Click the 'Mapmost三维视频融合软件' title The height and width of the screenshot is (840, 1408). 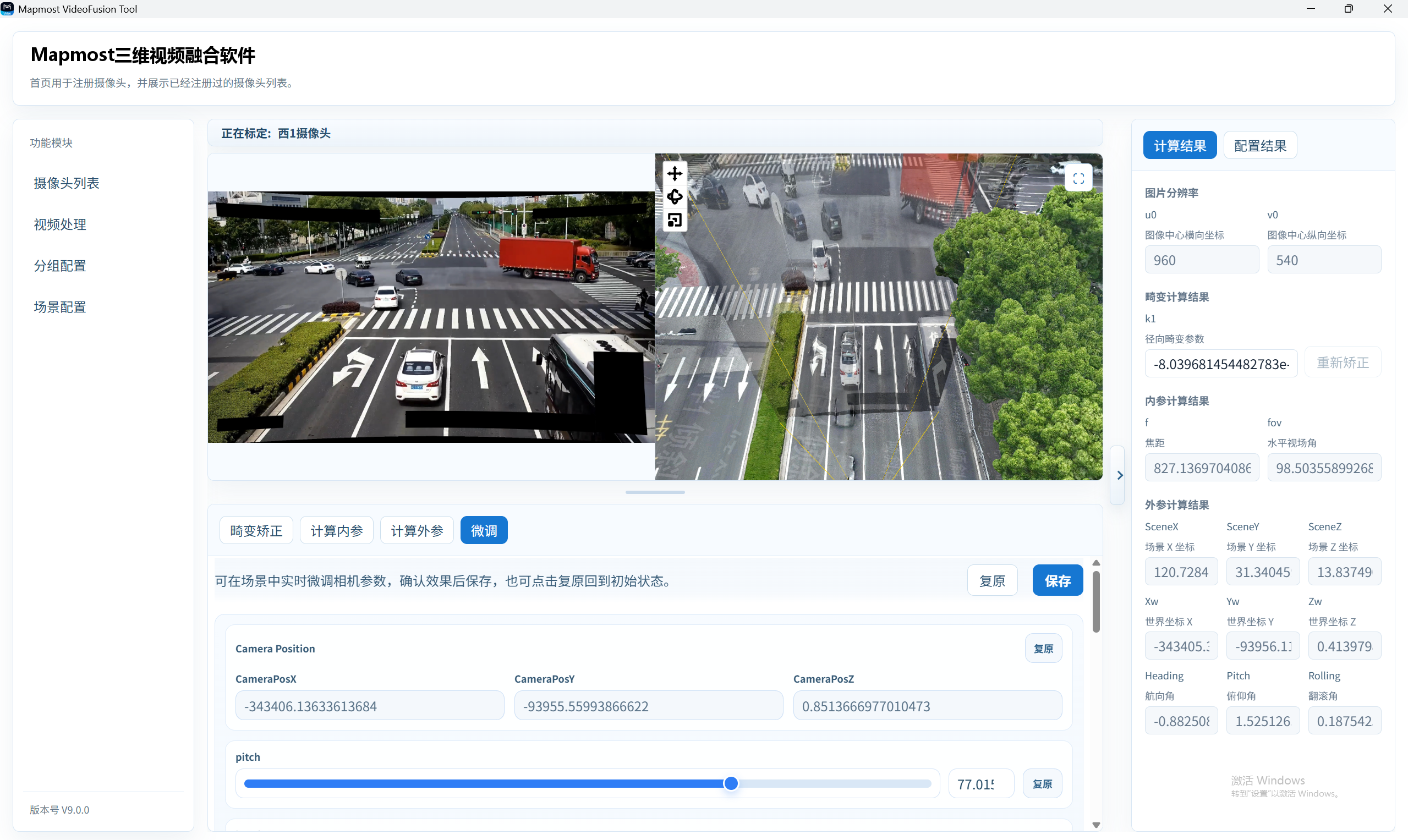pyautogui.click(x=143, y=55)
